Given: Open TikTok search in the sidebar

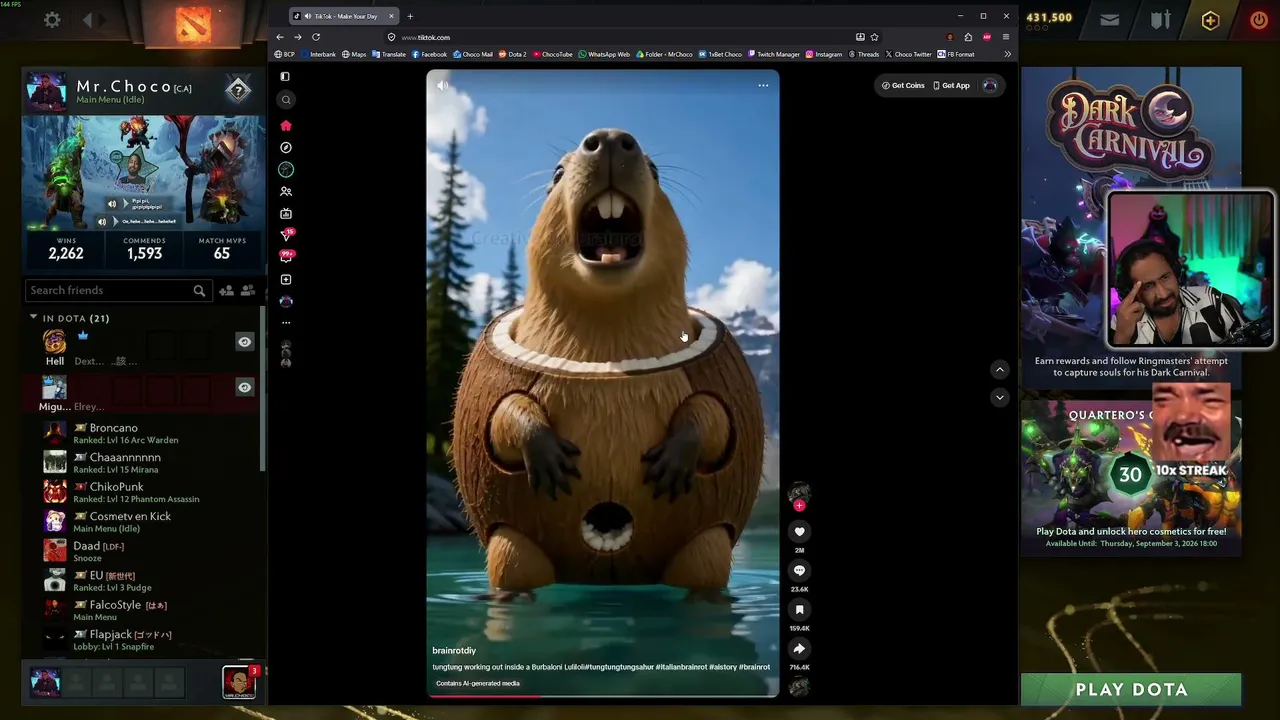Looking at the screenshot, I should click(x=286, y=99).
